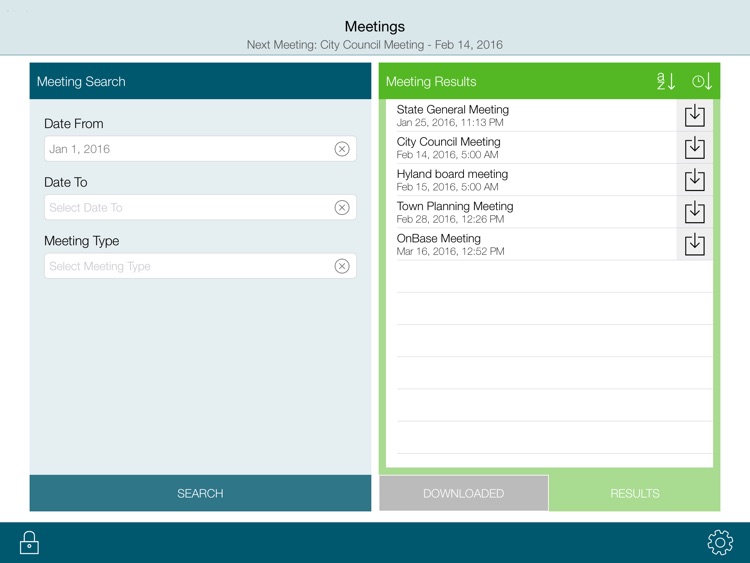Viewport: 750px width, 563px height.
Task: Open the Select Meeting Type picker
Action: (x=200, y=266)
